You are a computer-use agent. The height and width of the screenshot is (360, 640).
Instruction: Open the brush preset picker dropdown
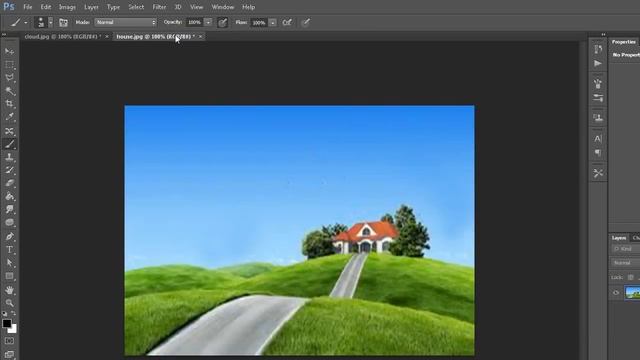click(51, 22)
